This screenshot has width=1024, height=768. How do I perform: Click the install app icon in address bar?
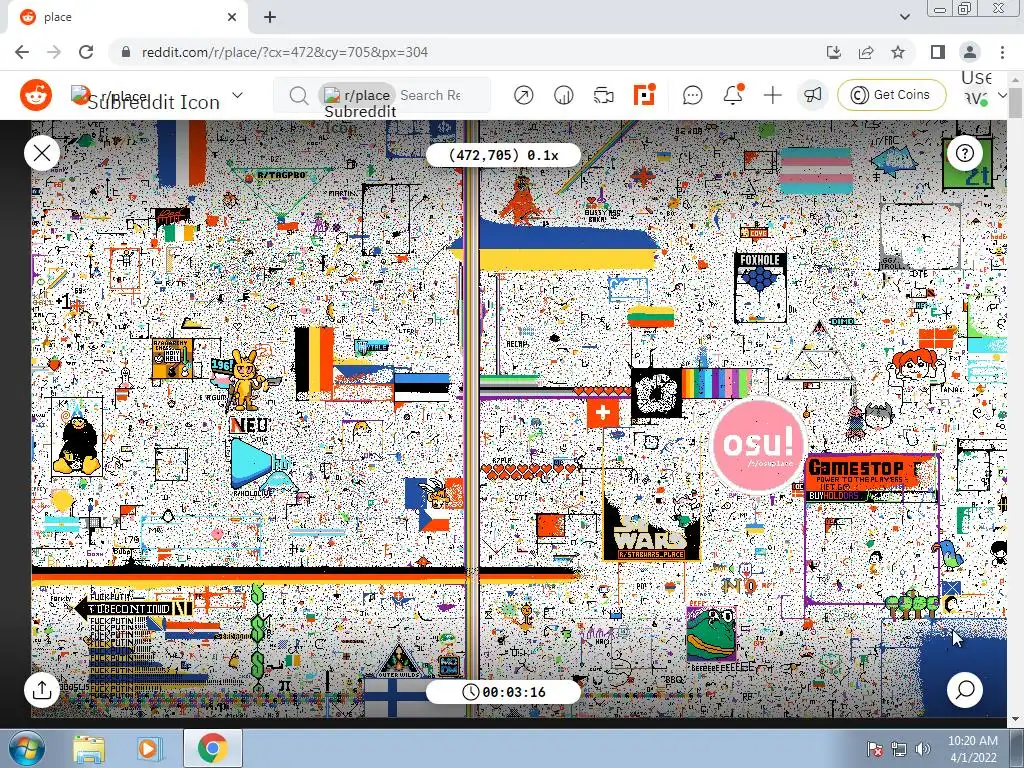pos(834,52)
